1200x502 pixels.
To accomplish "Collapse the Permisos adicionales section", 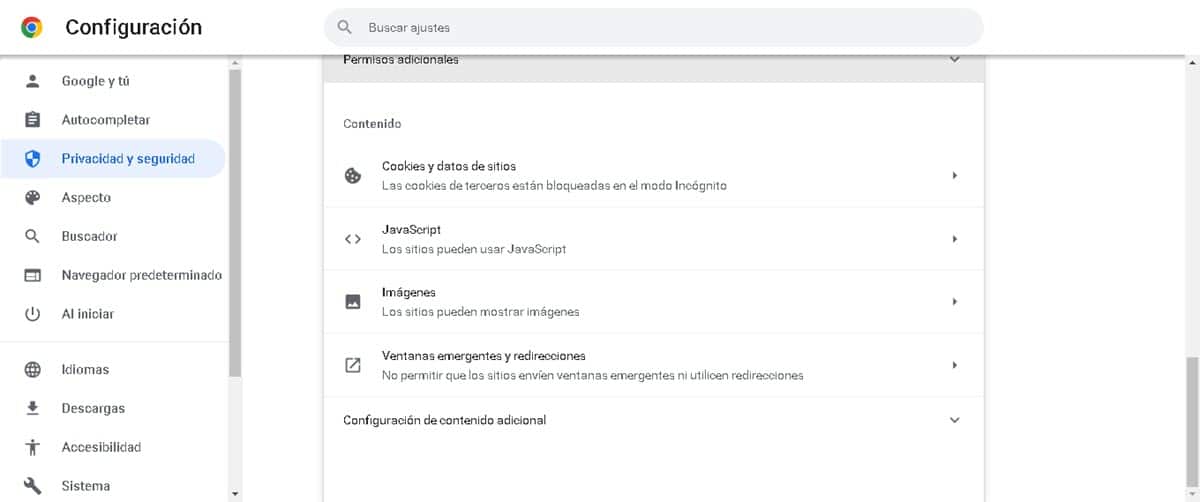I will click(954, 60).
